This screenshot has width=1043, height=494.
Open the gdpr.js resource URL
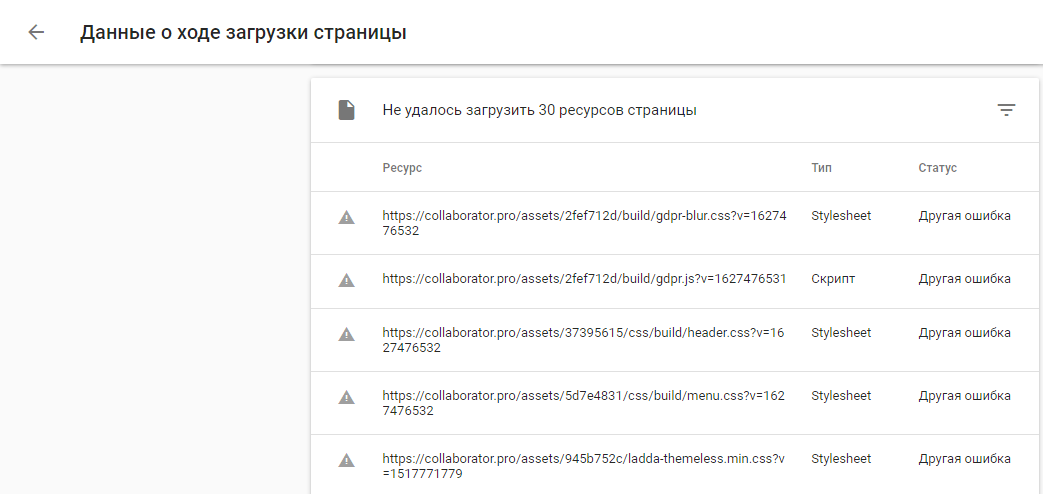pos(584,279)
